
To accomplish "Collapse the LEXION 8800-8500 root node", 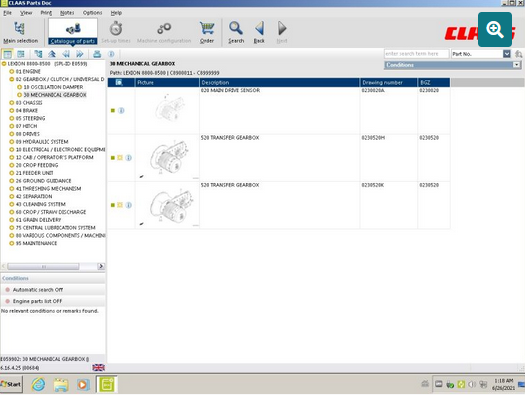I will (x=4, y=64).
